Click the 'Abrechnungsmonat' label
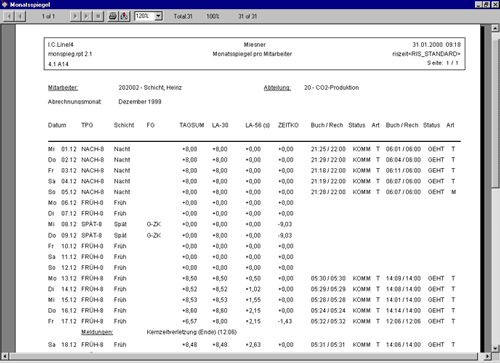 [x=75, y=102]
